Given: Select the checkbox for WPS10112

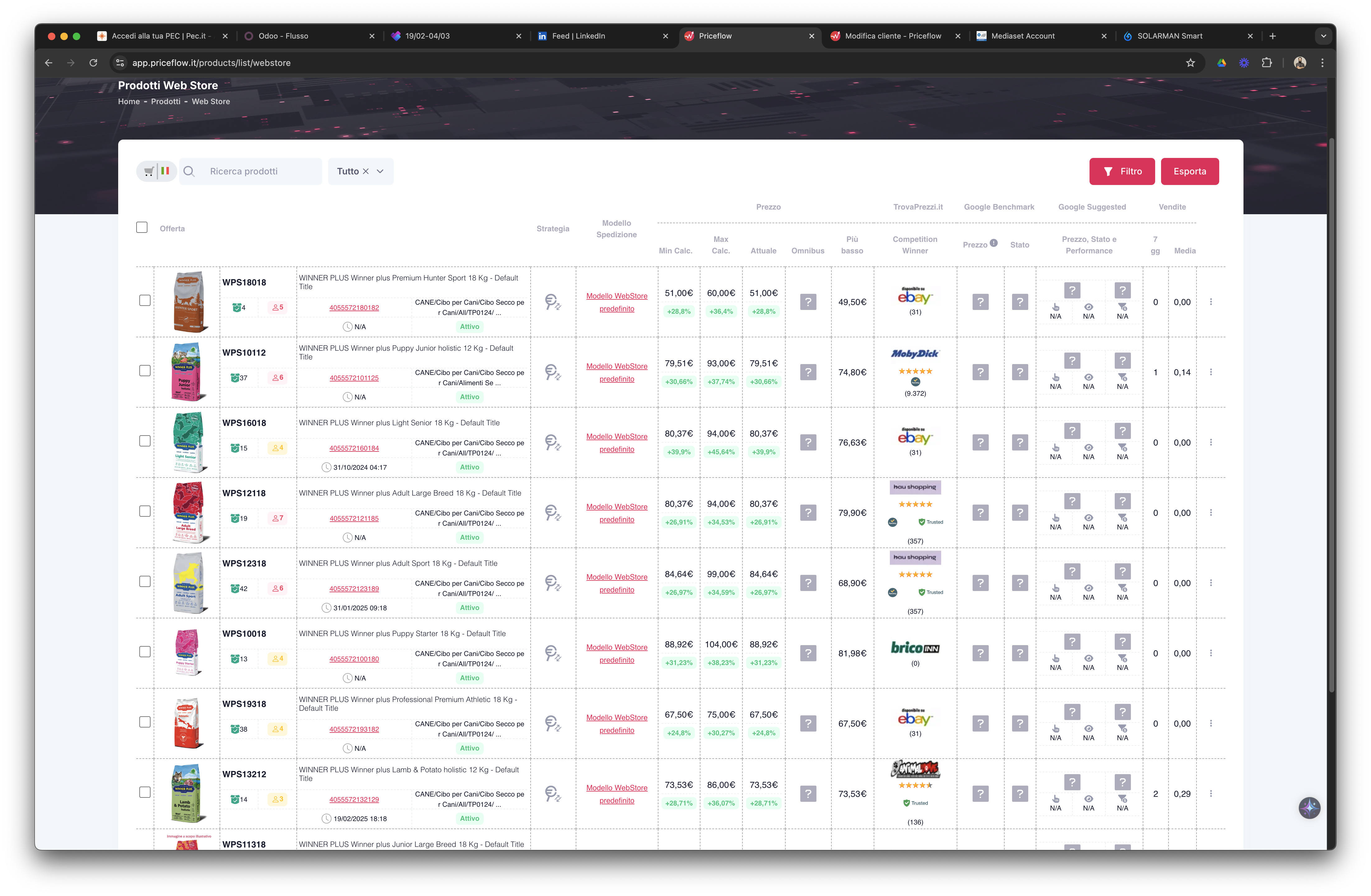Looking at the screenshot, I should [x=145, y=371].
